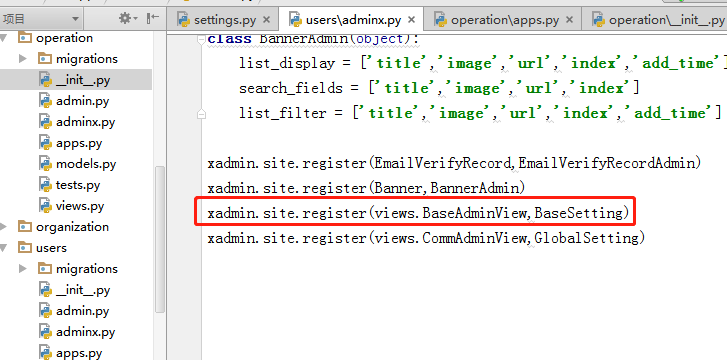Image resolution: width=727 pixels, height=360 pixels.
Task: Close the operation\apps.py tab
Action: (570, 20)
